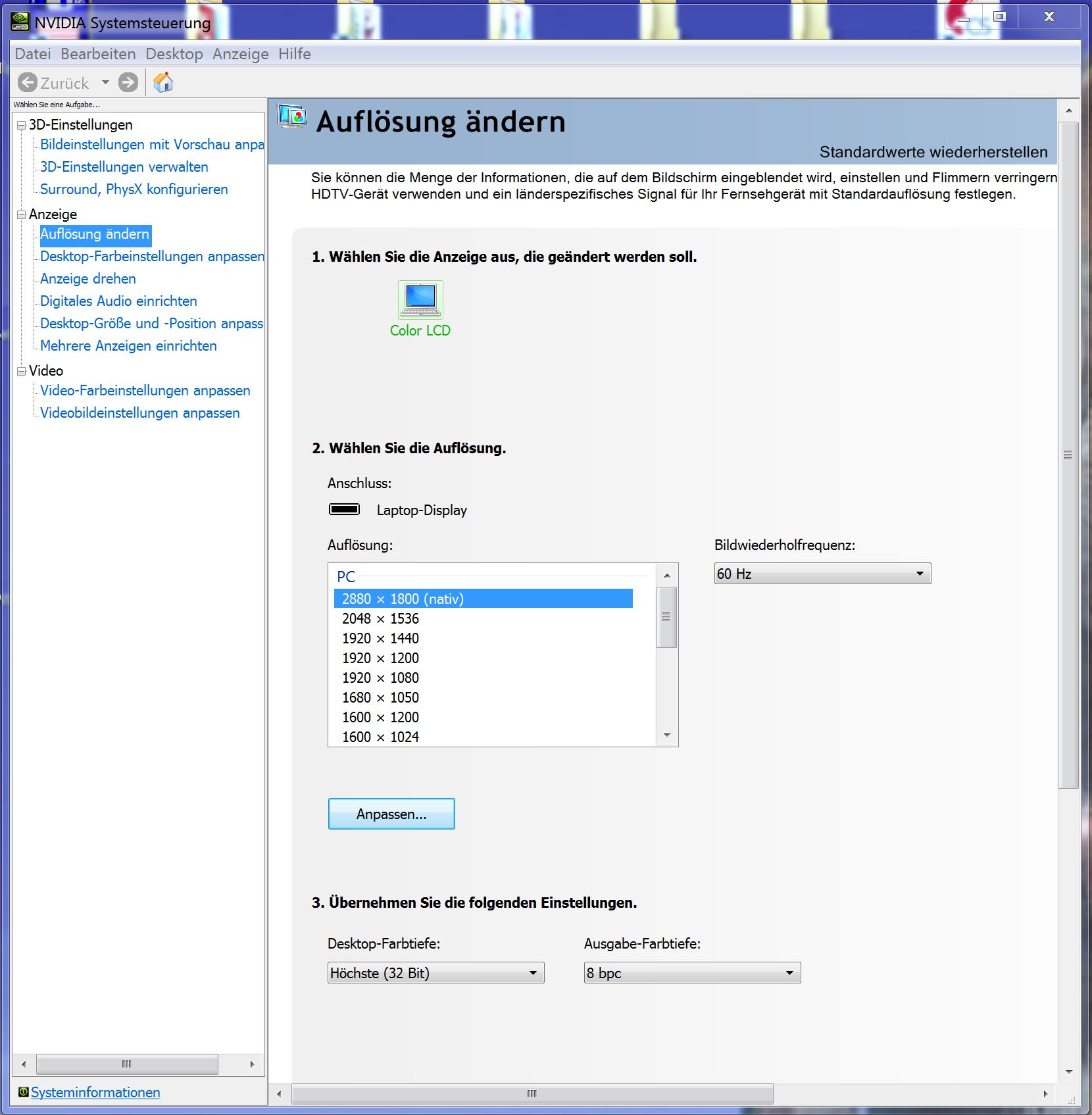Click main panel horizontal scroll right arrow

[1045, 1094]
